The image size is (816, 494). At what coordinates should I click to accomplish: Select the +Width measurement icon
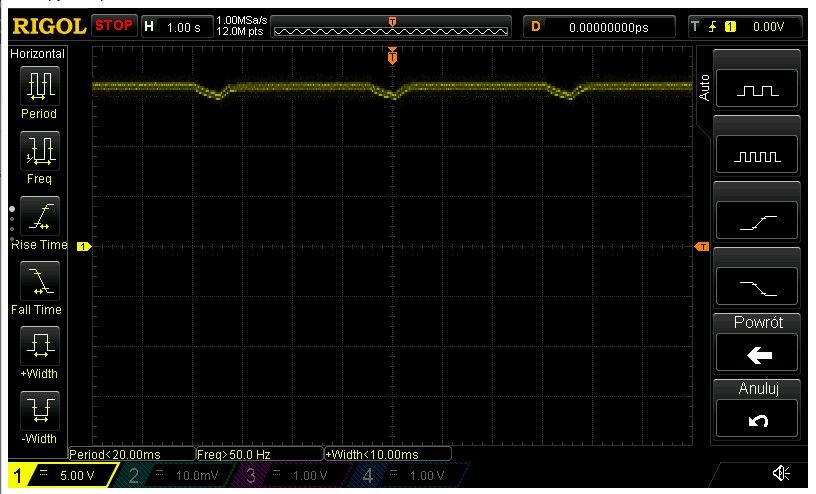(x=40, y=346)
